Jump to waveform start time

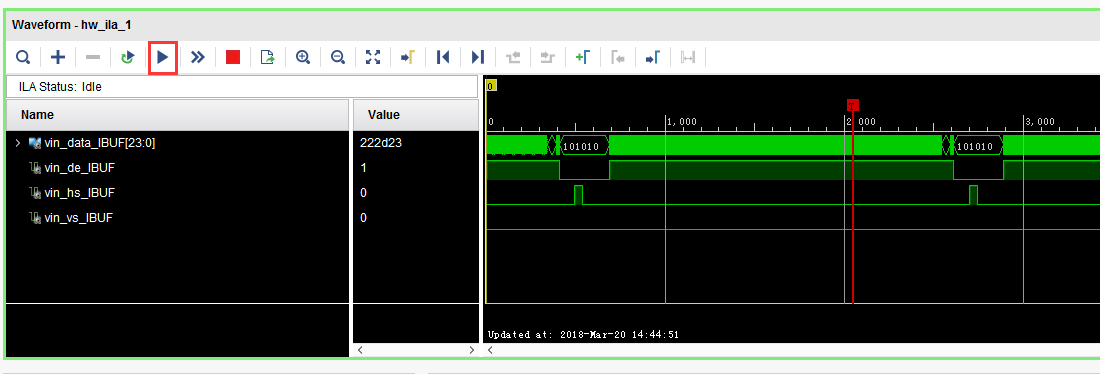point(443,58)
